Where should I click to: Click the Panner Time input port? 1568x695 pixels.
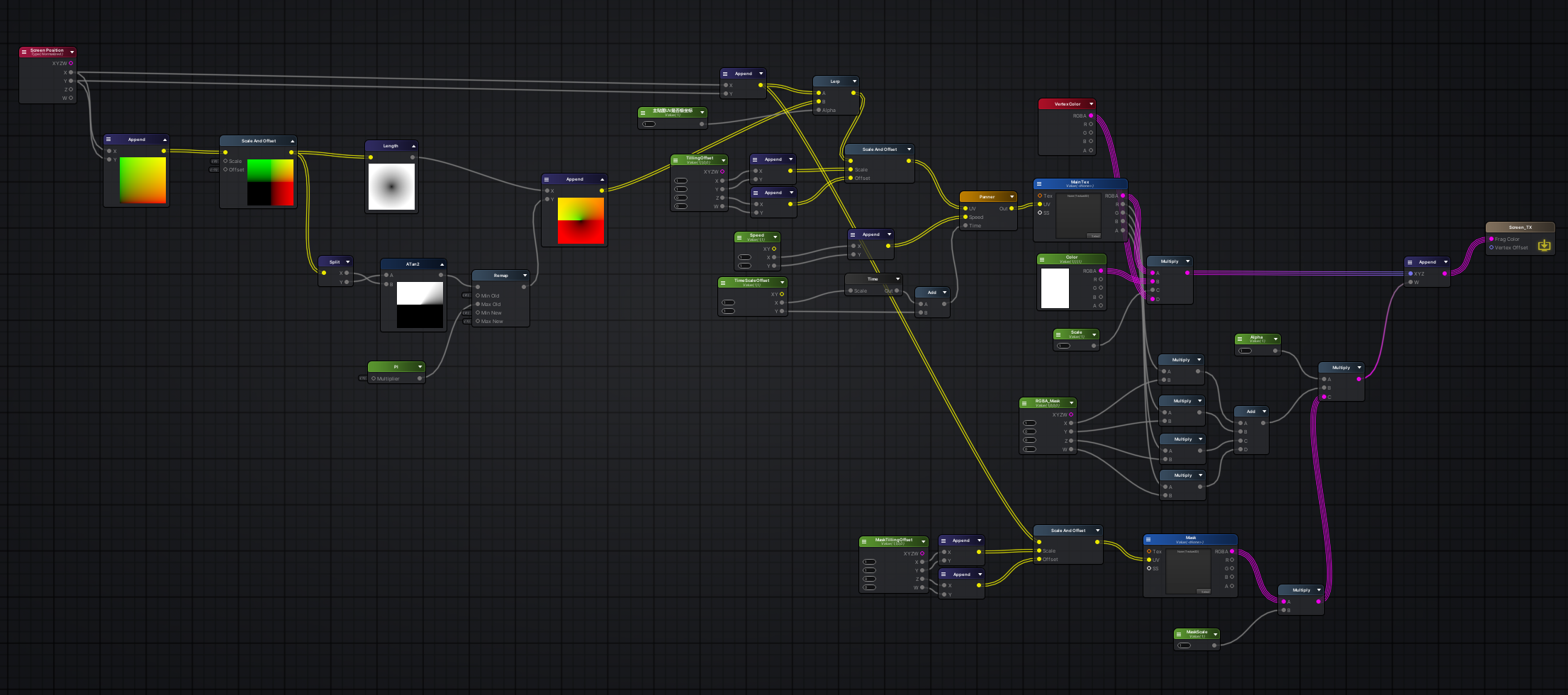click(x=965, y=225)
